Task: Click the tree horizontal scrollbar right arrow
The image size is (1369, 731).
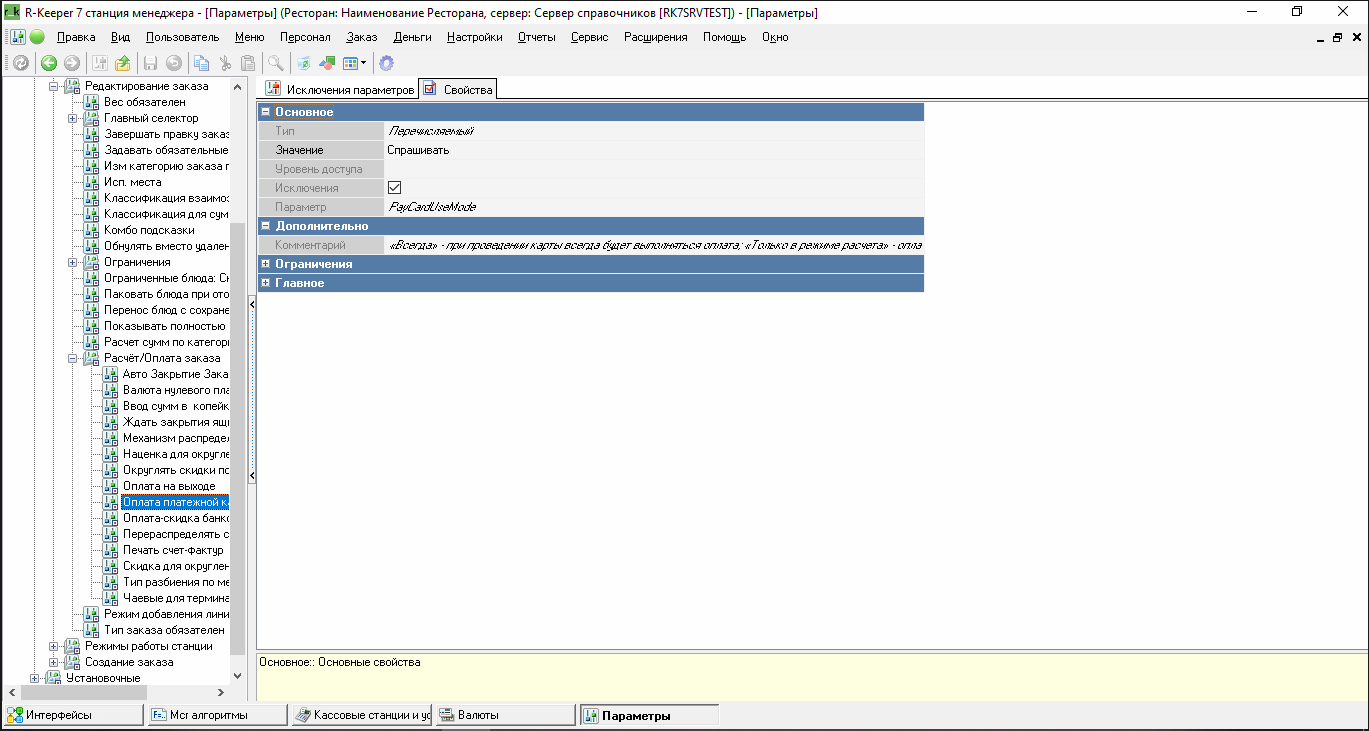Action: [x=222, y=692]
